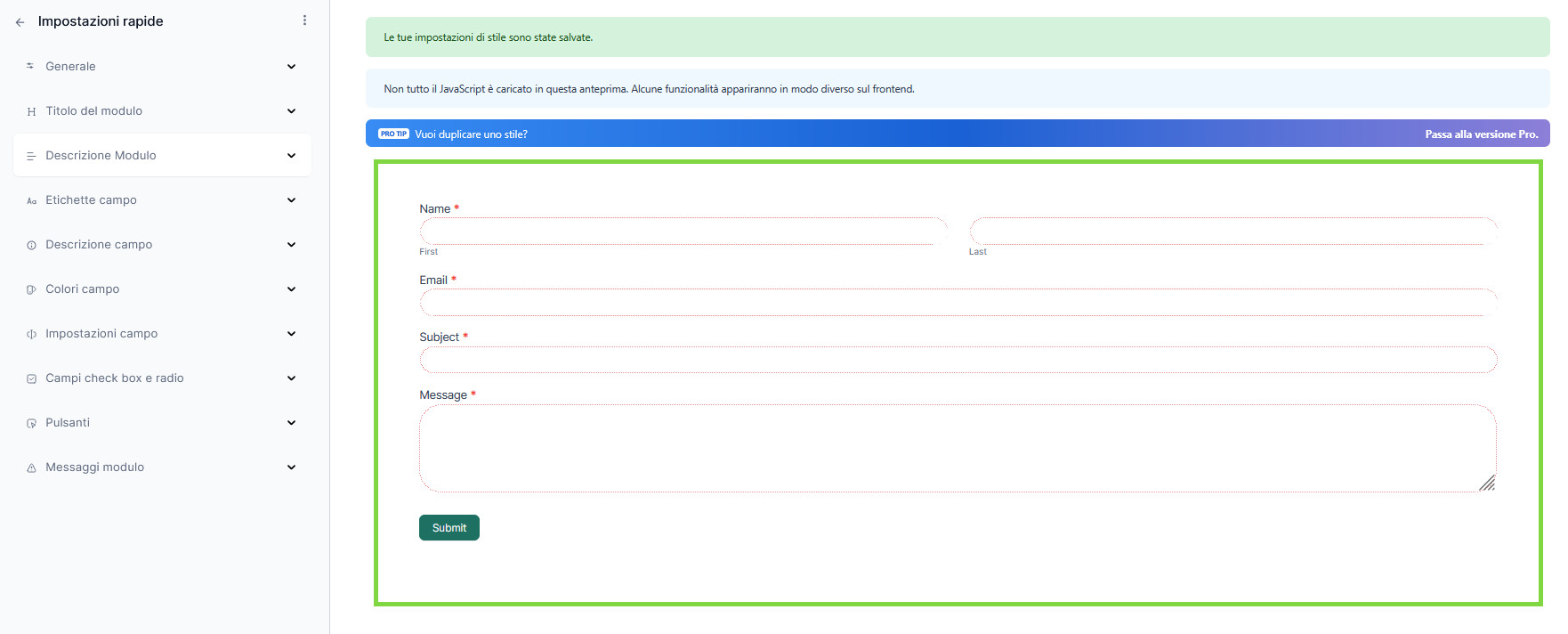This screenshot has width=1568, height=634.
Task: Open the Pulsanti label
Action: (68, 422)
